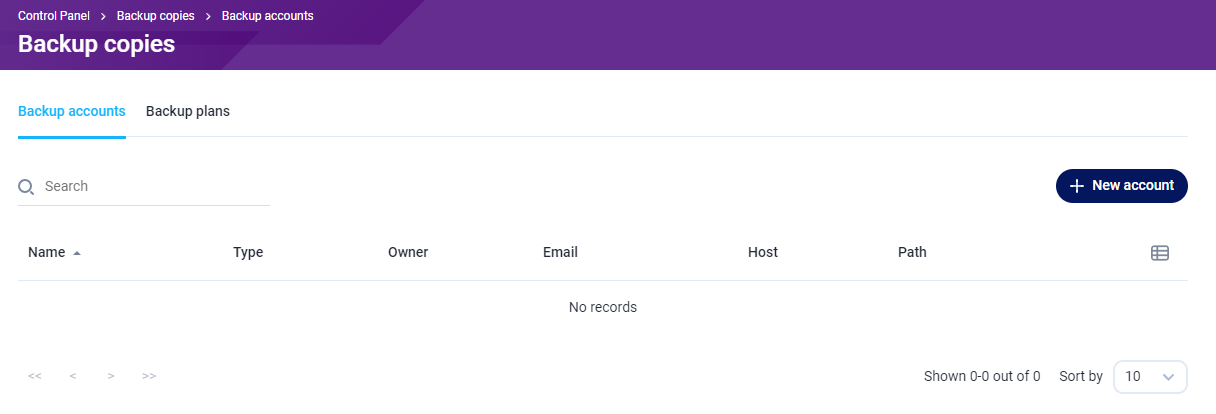The width and height of the screenshot is (1216, 414).
Task: Click the Owner column header
Action: (x=408, y=252)
